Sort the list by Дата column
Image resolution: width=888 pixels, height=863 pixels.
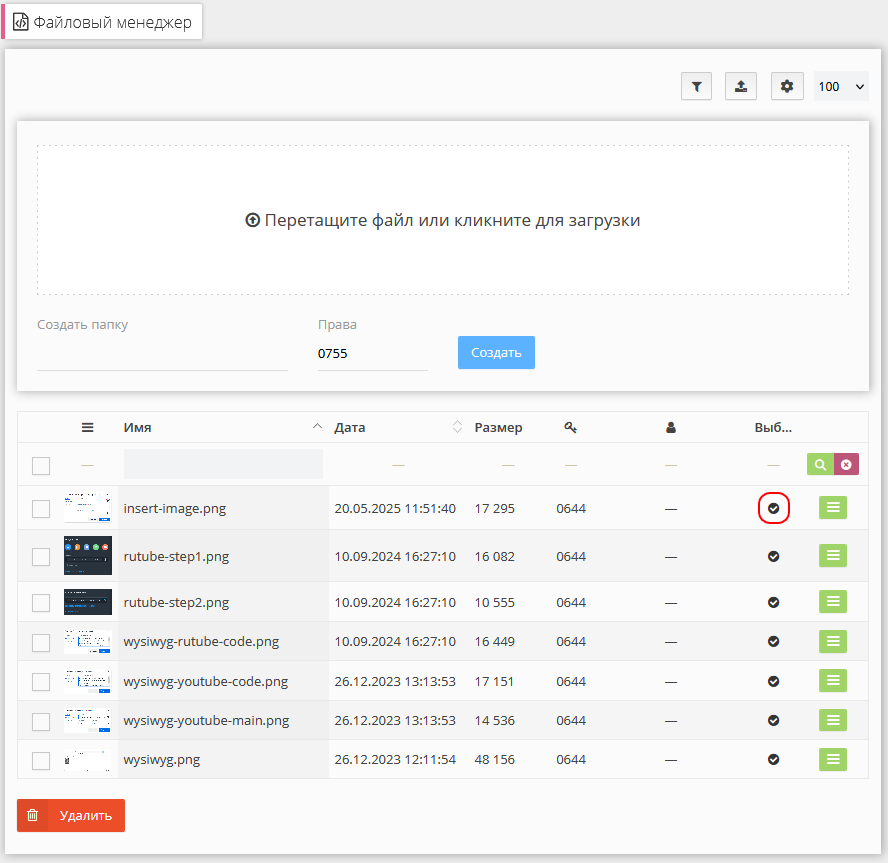350,428
